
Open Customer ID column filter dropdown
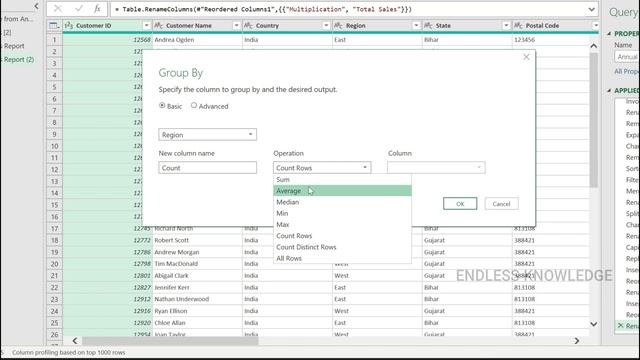click(x=147, y=25)
